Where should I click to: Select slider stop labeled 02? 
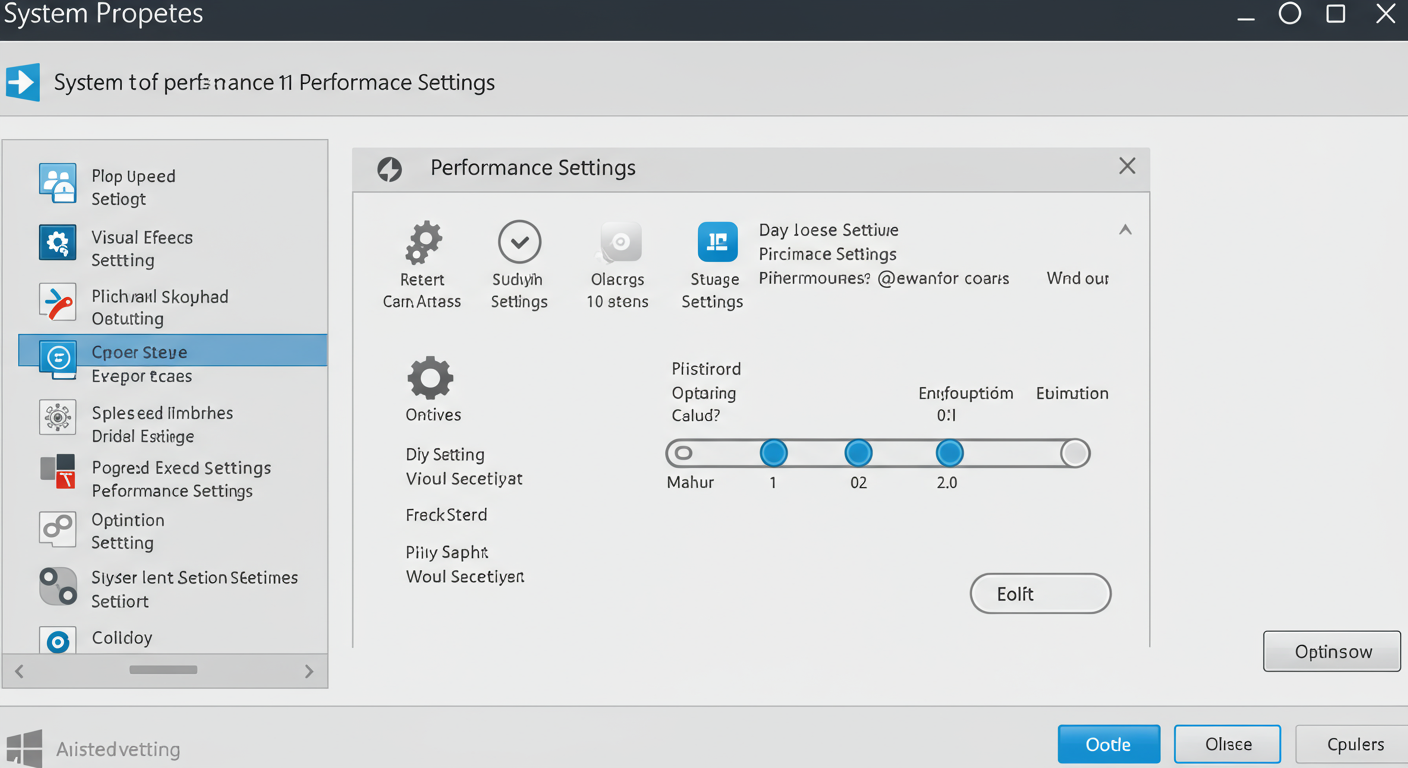point(858,453)
